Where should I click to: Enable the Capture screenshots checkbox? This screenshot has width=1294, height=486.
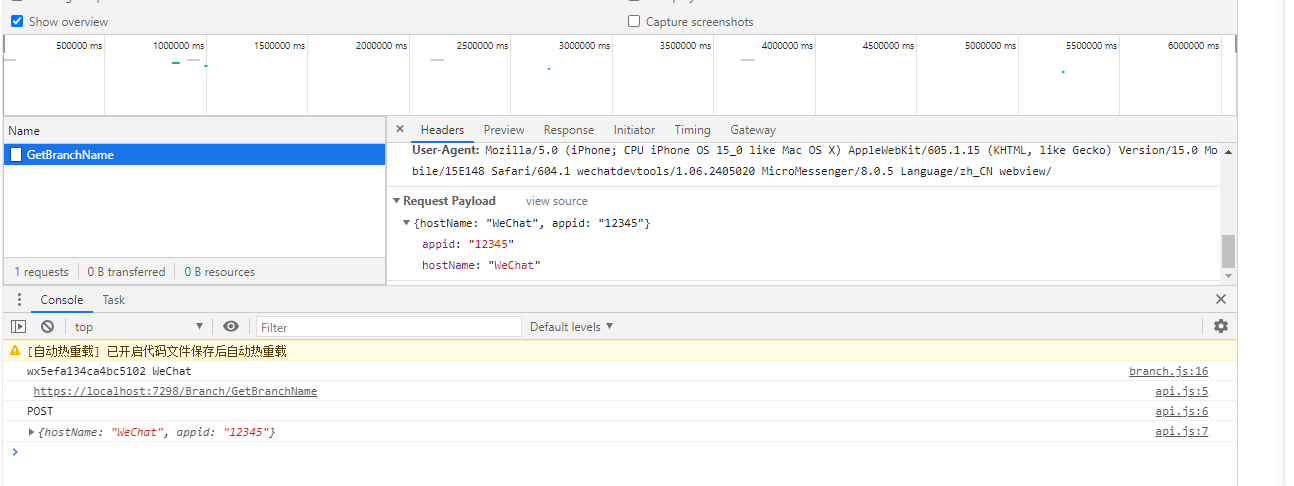pos(634,21)
